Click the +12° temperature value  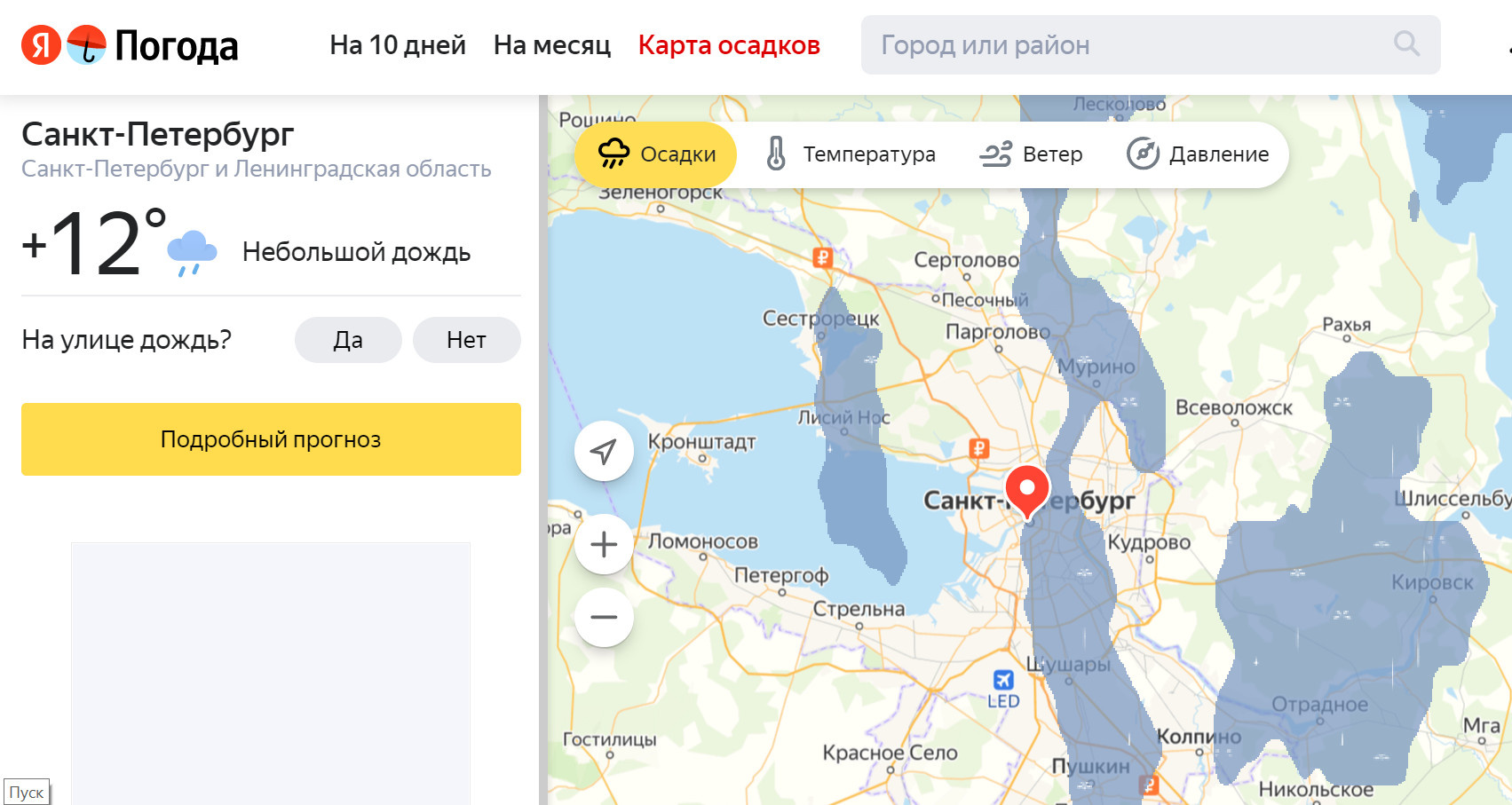click(94, 243)
